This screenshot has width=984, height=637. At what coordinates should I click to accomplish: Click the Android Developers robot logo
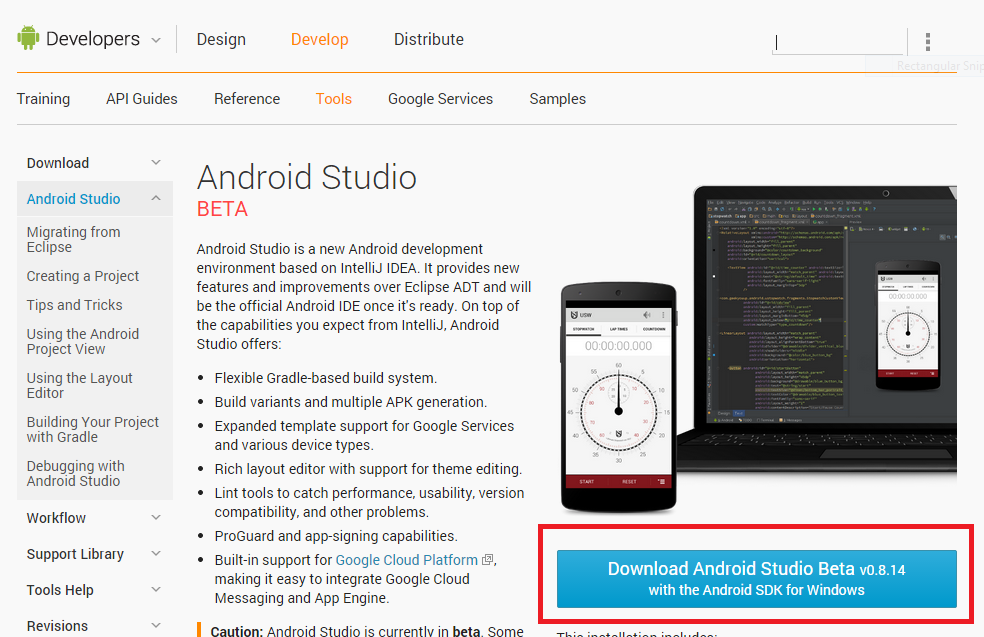point(31,37)
